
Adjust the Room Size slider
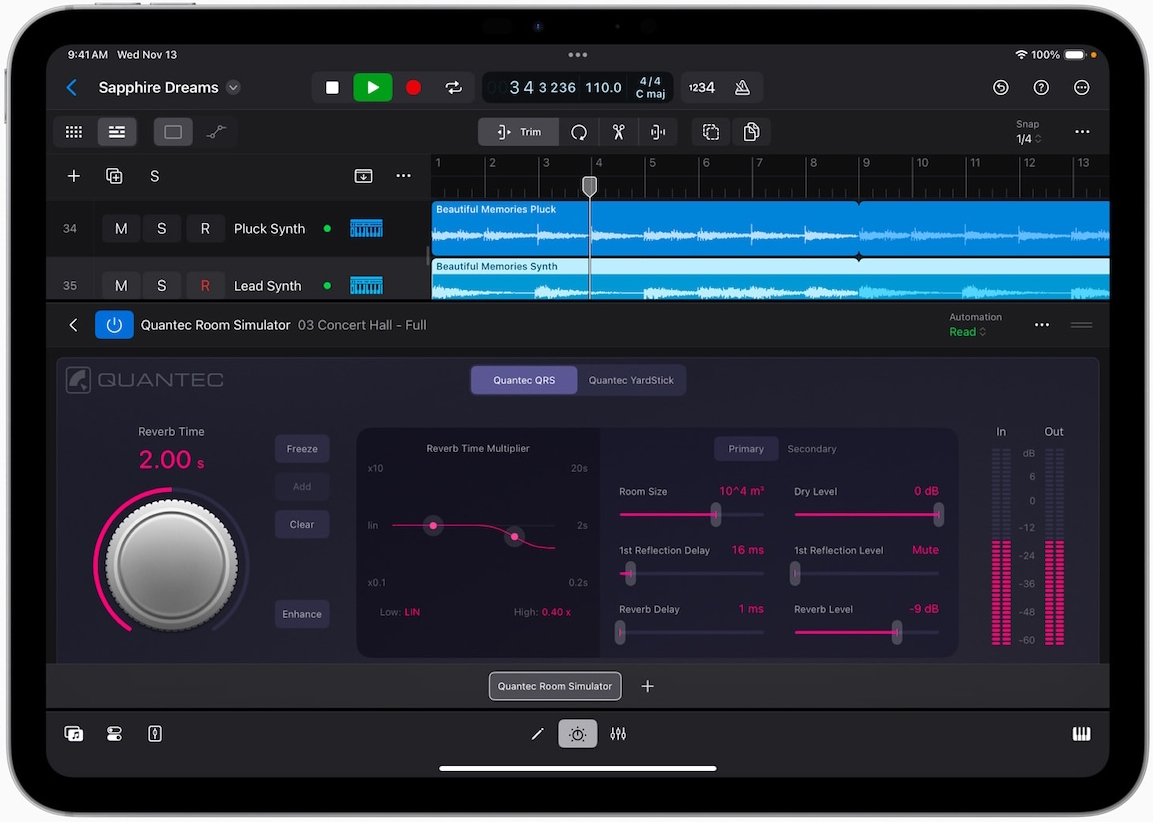click(x=715, y=514)
